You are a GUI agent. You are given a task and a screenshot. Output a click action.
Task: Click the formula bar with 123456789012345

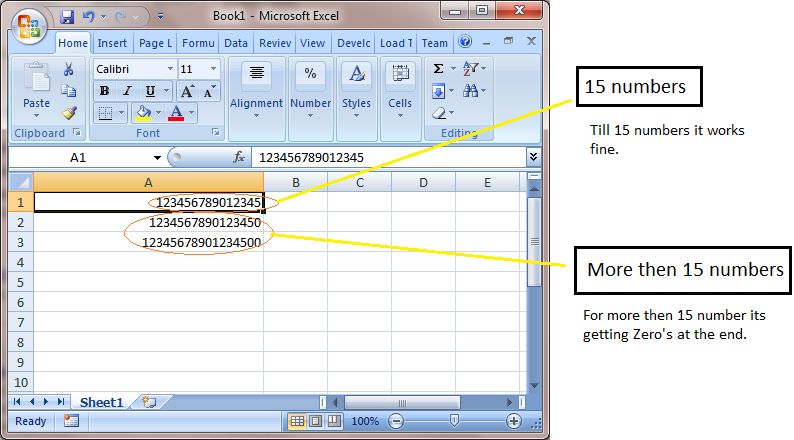(x=390, y=157)
